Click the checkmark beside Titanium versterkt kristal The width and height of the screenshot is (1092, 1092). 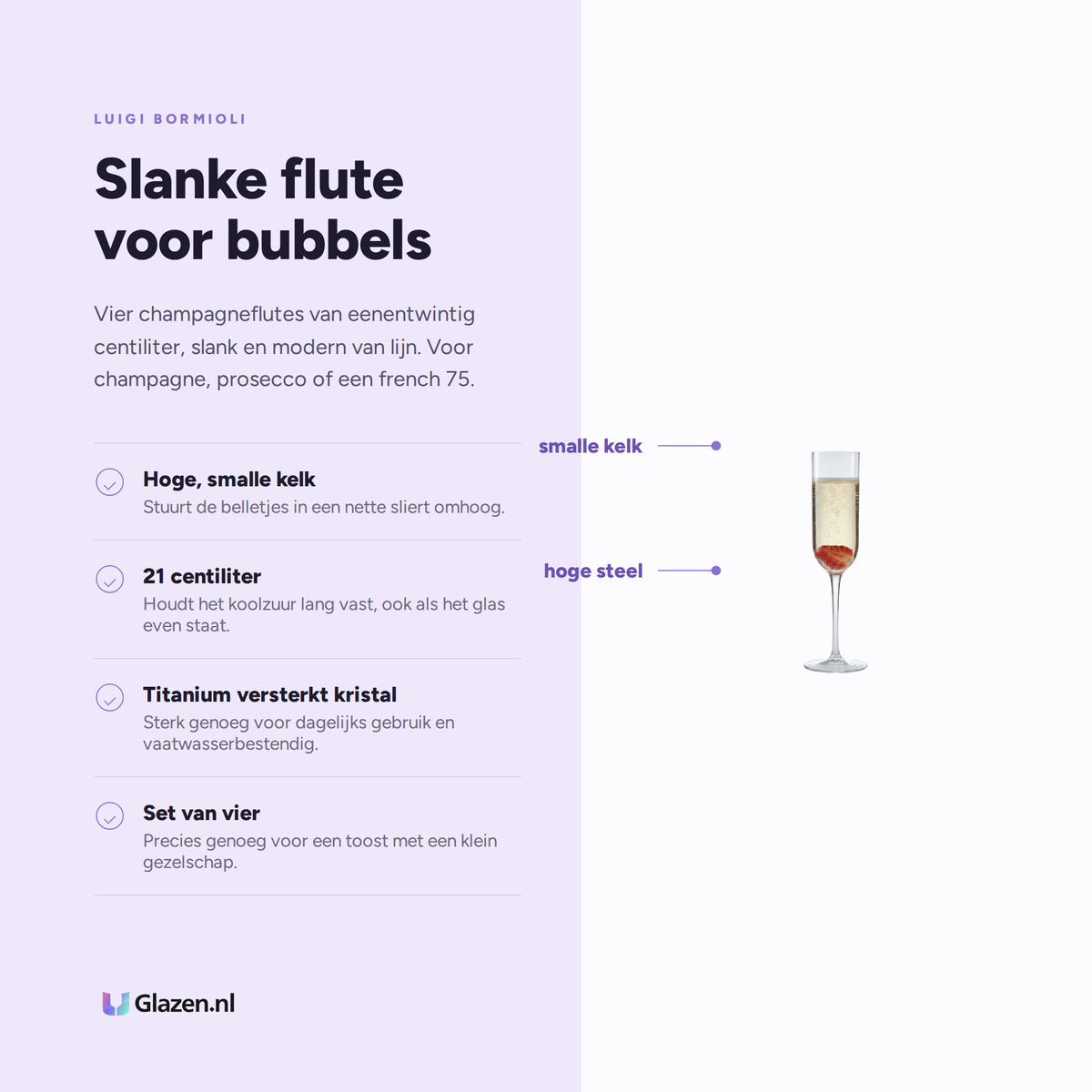pos(110,697)
